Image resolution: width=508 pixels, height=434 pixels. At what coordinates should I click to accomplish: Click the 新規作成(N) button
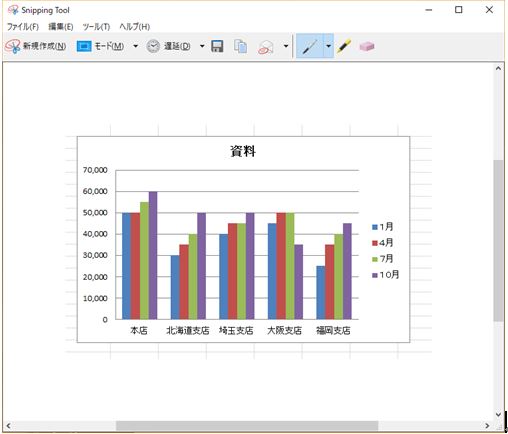point(35,46)
